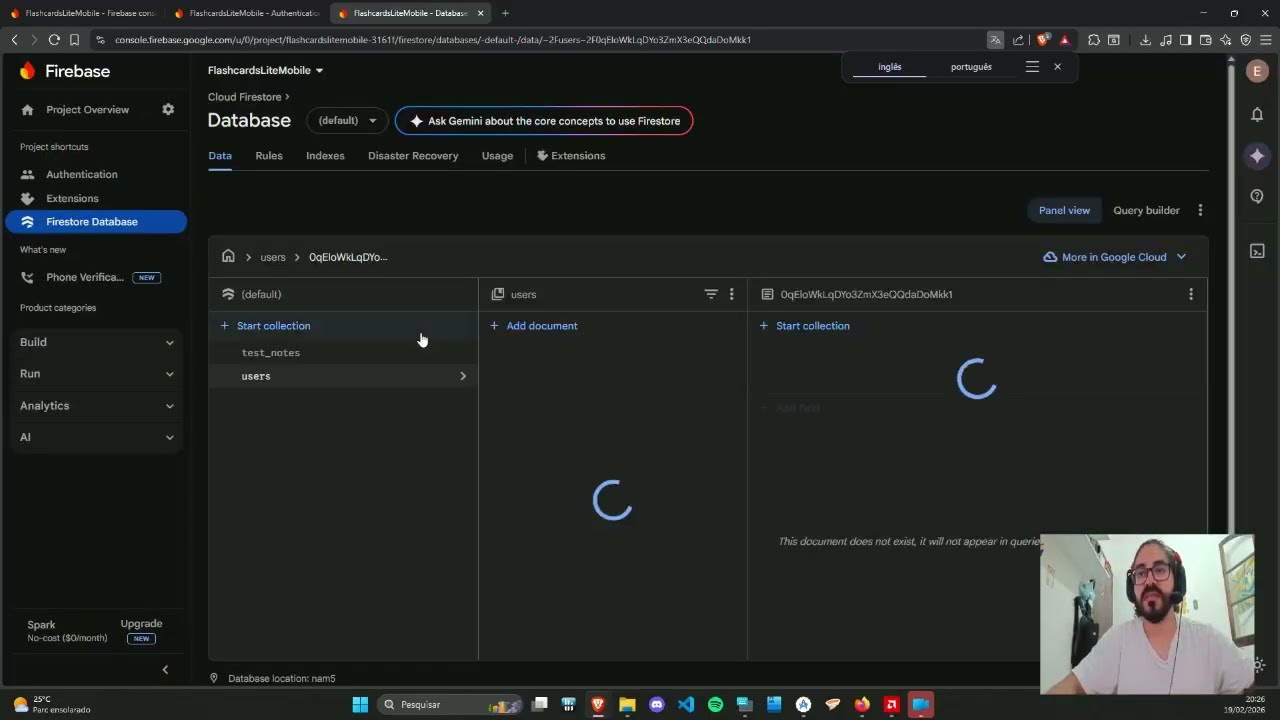Expand users collection arrow

(463, 376)
